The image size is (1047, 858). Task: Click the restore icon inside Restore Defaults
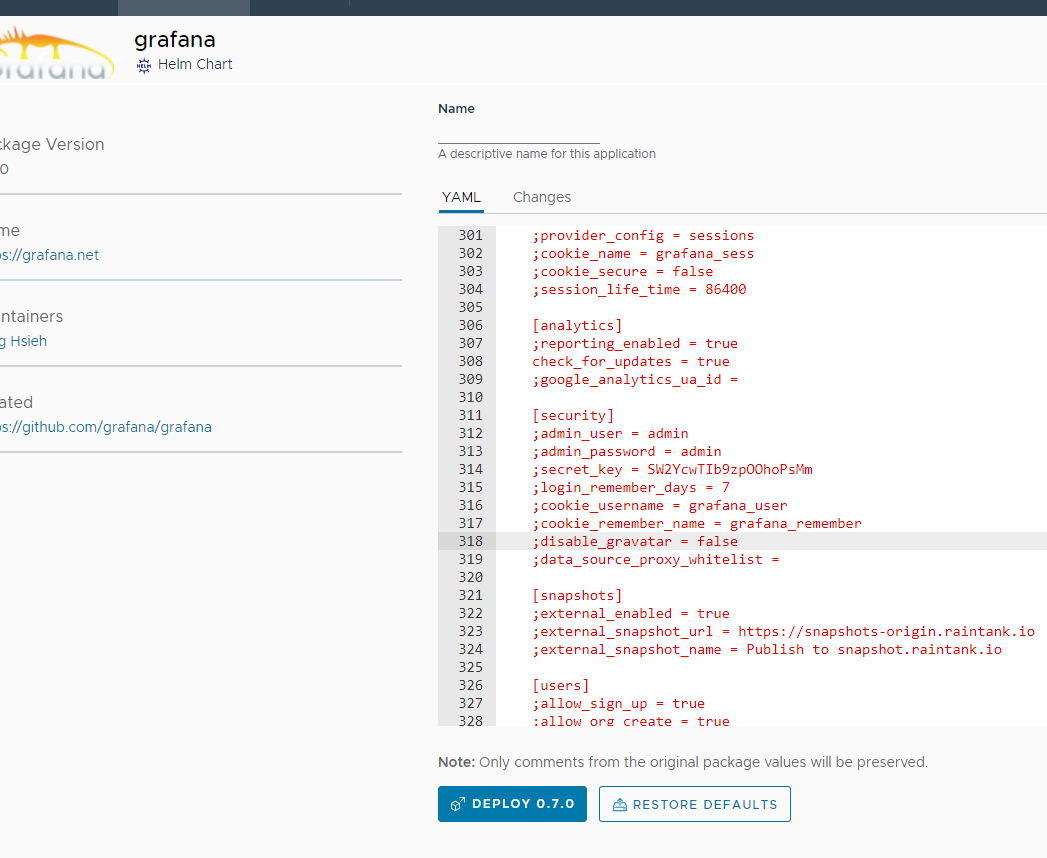(619, 804)
